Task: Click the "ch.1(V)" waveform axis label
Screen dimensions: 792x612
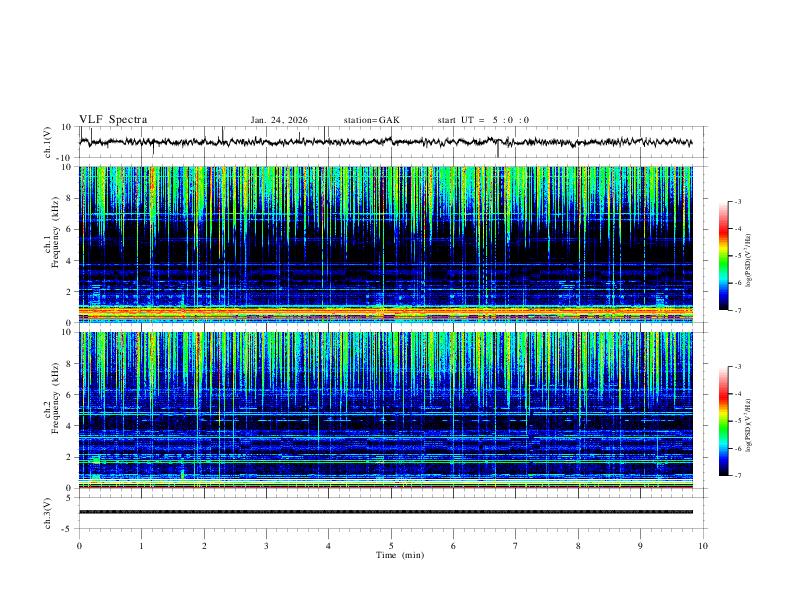Action: point(48,142)
